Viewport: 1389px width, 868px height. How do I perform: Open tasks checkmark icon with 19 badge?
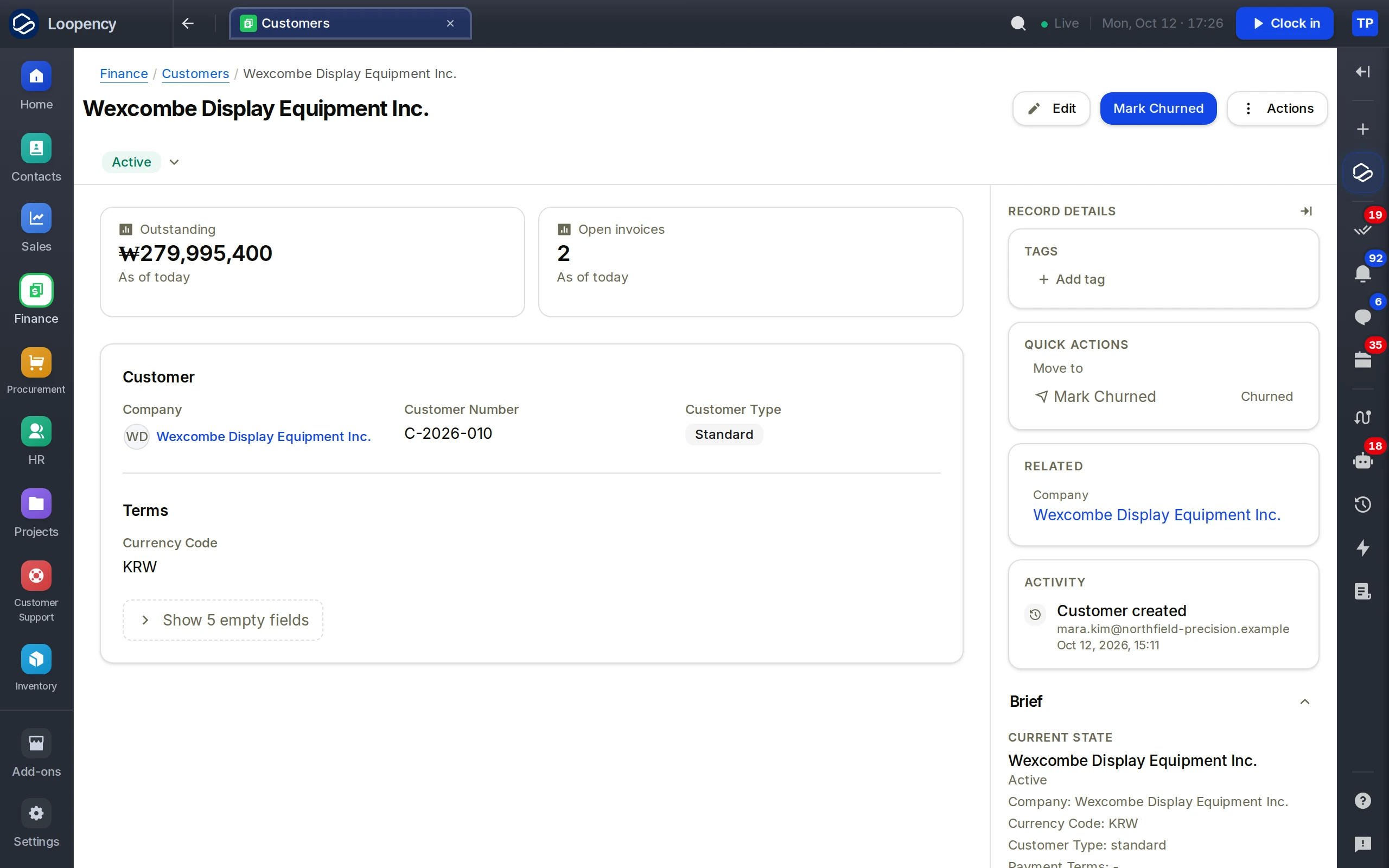1362,229
